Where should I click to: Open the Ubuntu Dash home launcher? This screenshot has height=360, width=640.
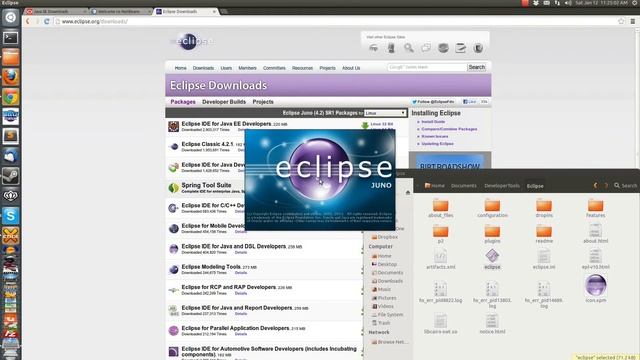pos(11,18)
